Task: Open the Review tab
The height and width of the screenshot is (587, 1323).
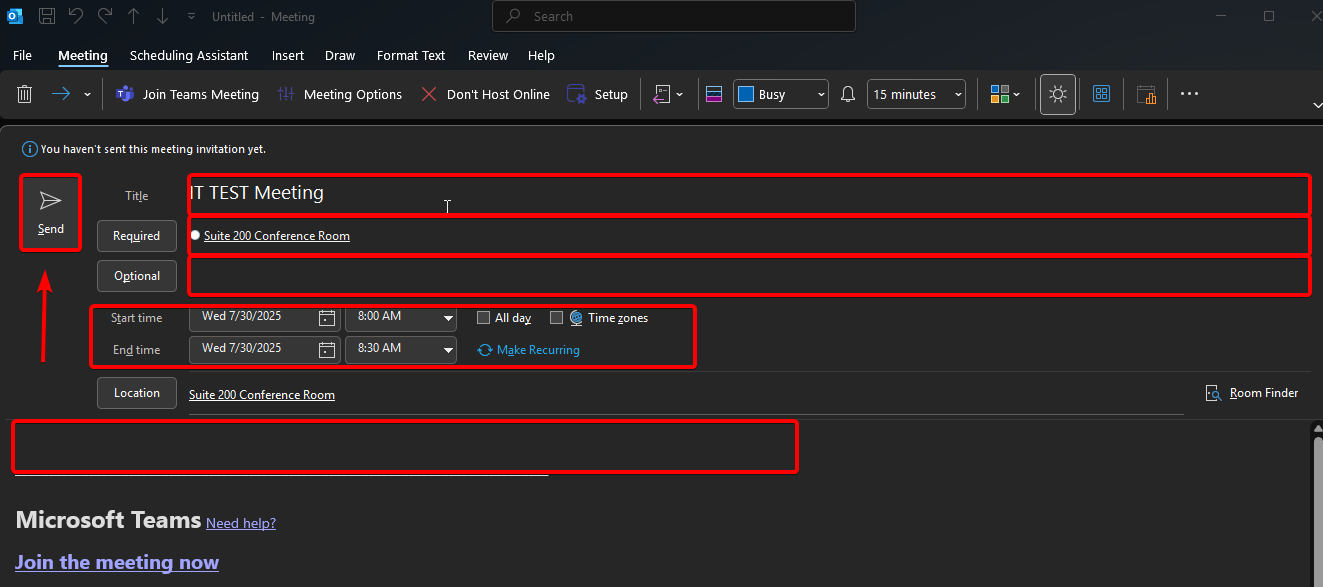Action: click(x=488, y=55)
